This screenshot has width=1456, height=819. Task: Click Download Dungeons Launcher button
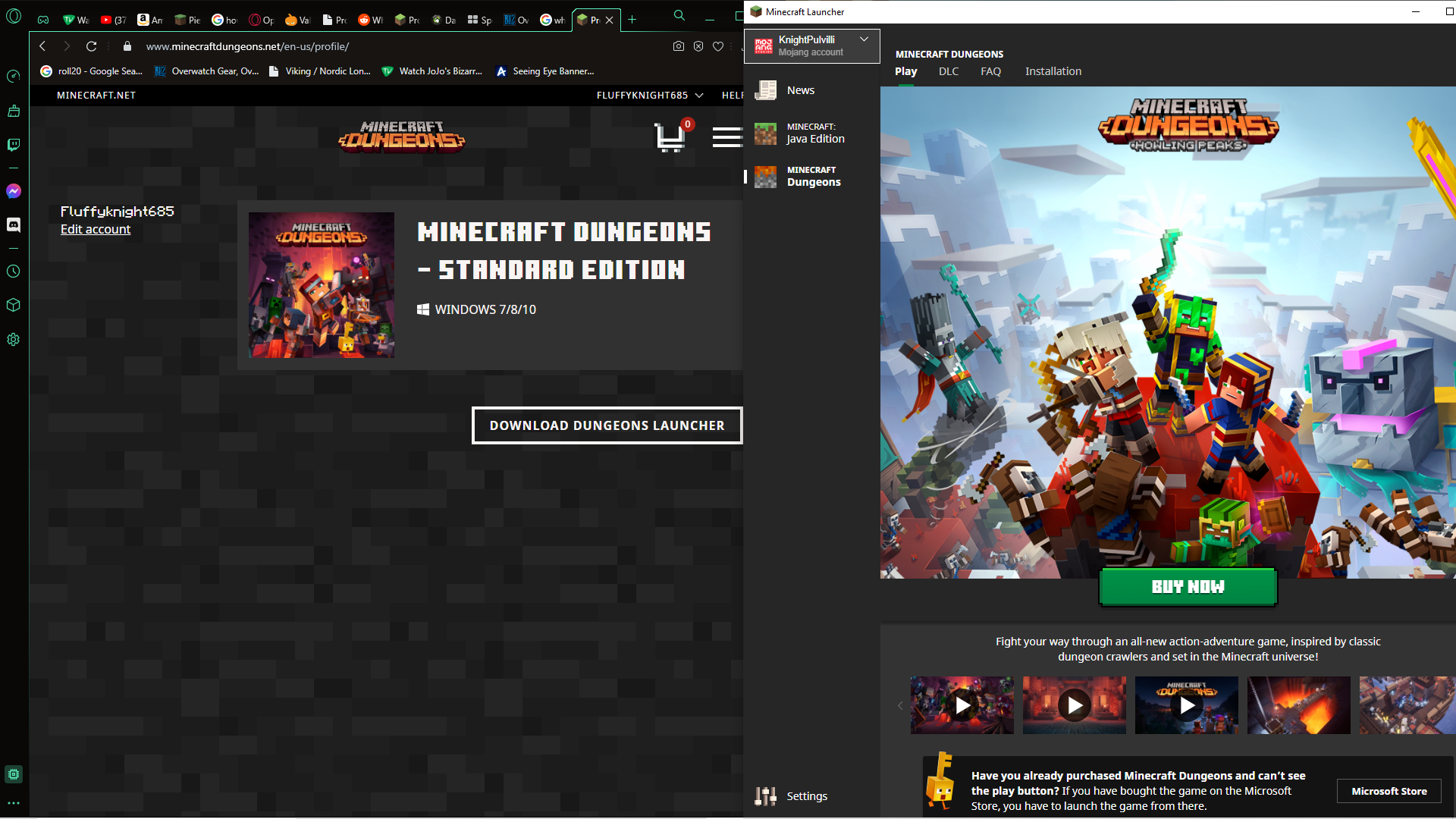(x=607, y=425)
